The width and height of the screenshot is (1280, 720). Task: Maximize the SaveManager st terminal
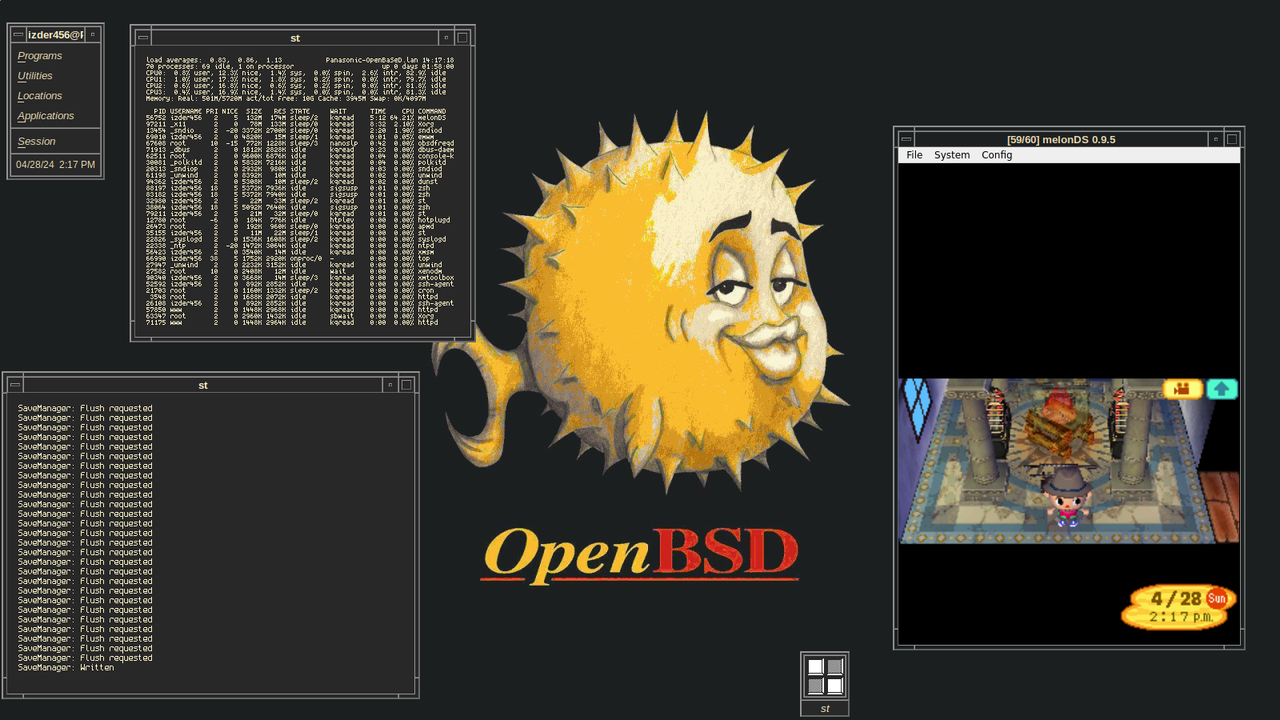coord(407,384)
